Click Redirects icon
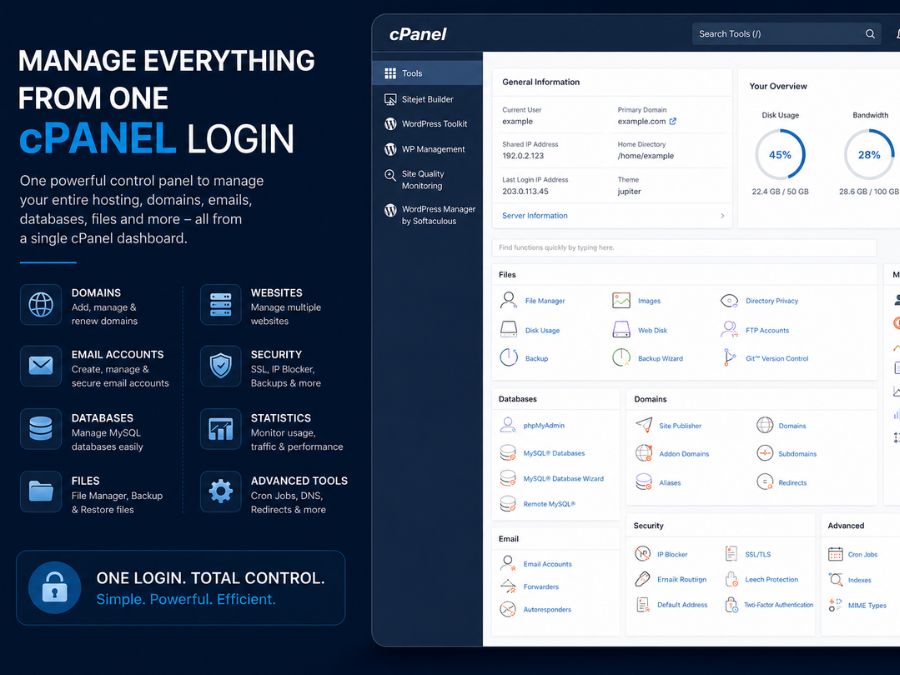The image size is (900, 675). click(765, 482)
